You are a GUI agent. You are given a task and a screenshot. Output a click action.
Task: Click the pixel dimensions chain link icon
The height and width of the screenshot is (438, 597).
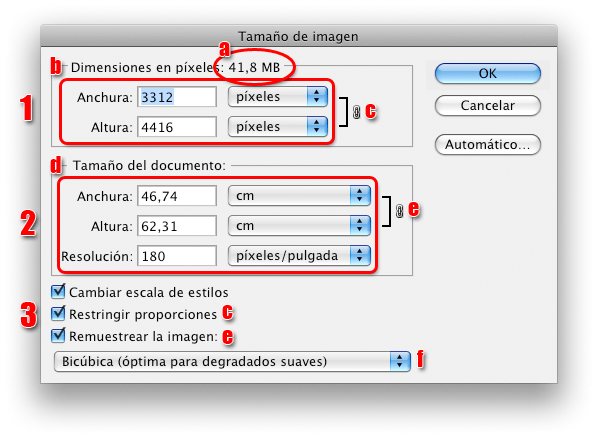coord(356,112)
